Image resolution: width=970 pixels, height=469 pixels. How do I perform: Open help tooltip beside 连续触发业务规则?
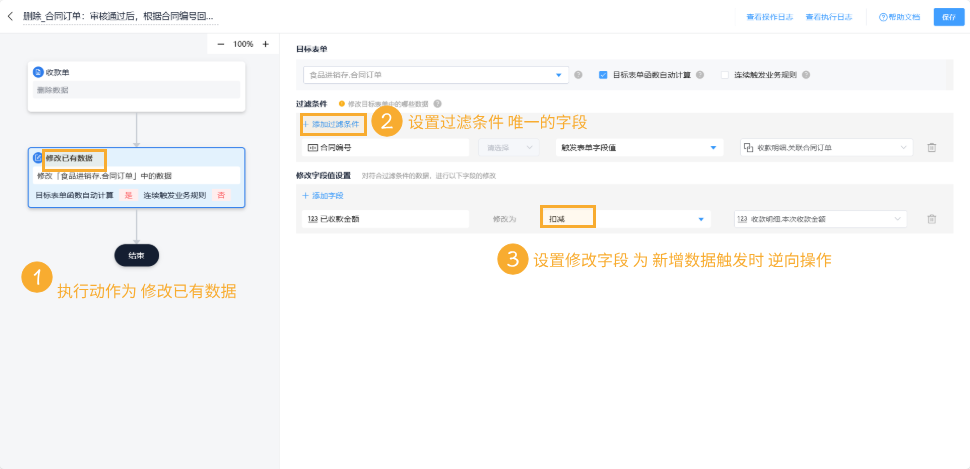tap(806, 75)
